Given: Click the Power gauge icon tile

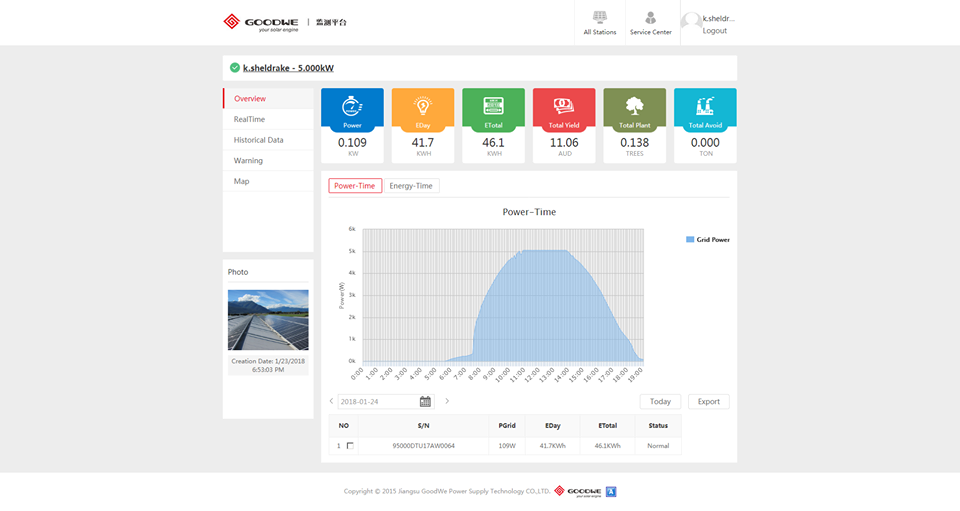Looking at the screenshot, I should click(x=352, y=106).
